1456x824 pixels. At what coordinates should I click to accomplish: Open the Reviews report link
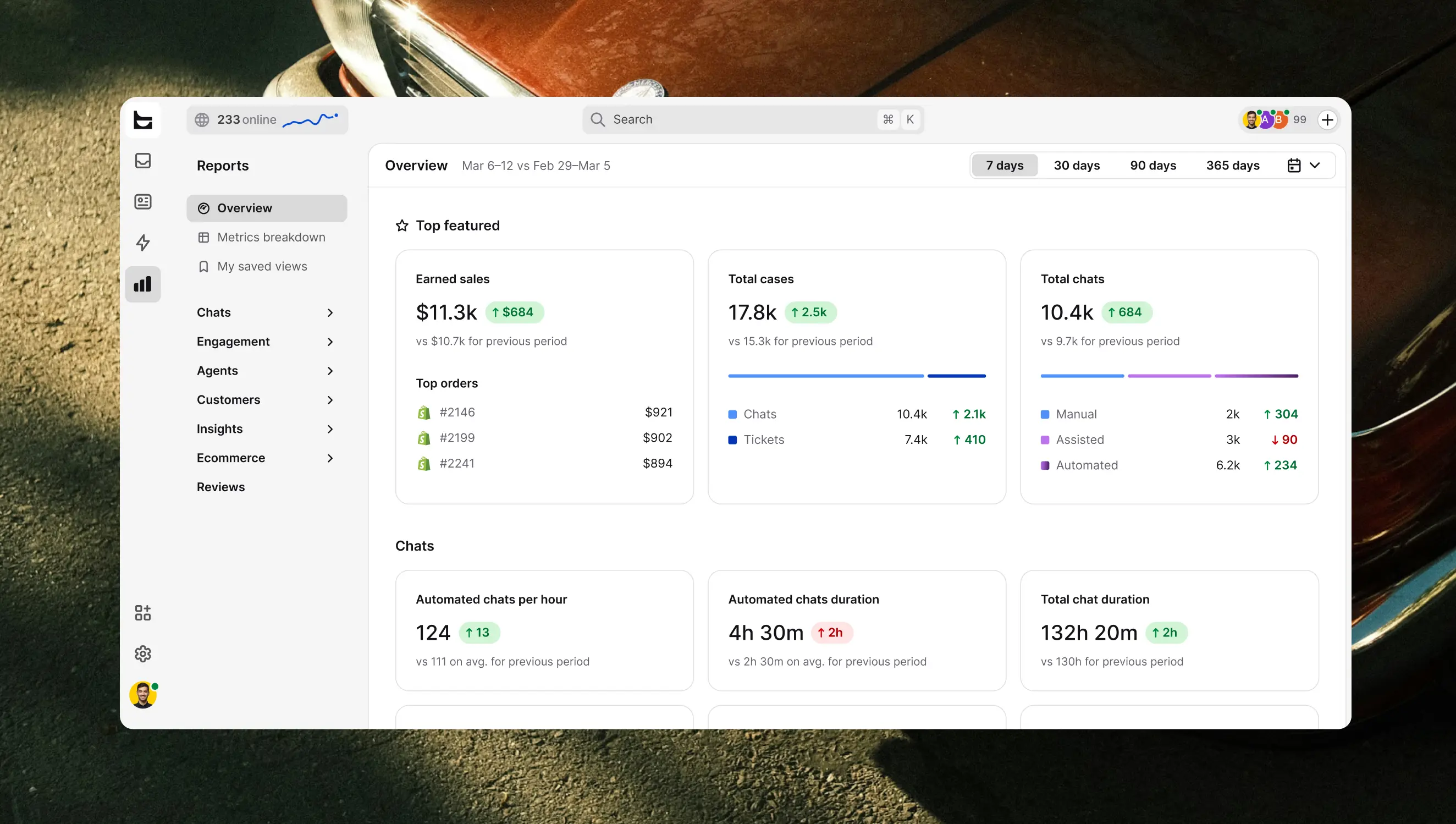coord(220,487)
